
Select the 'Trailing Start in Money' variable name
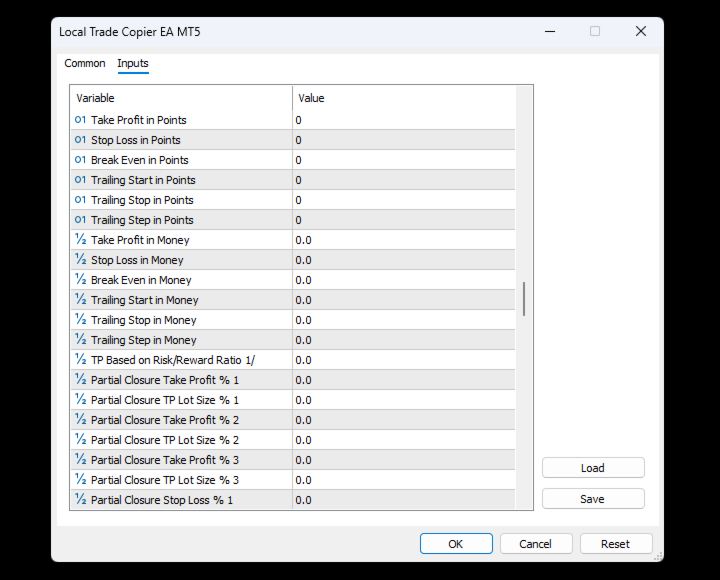145,300
